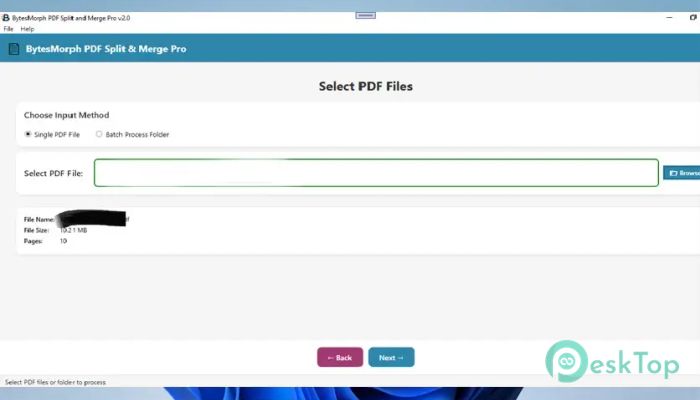Image resolution: width=700 pixels, height=400 pixels.
Task: Click the 'Select PDF File:' label
Action: click(54, 173)
